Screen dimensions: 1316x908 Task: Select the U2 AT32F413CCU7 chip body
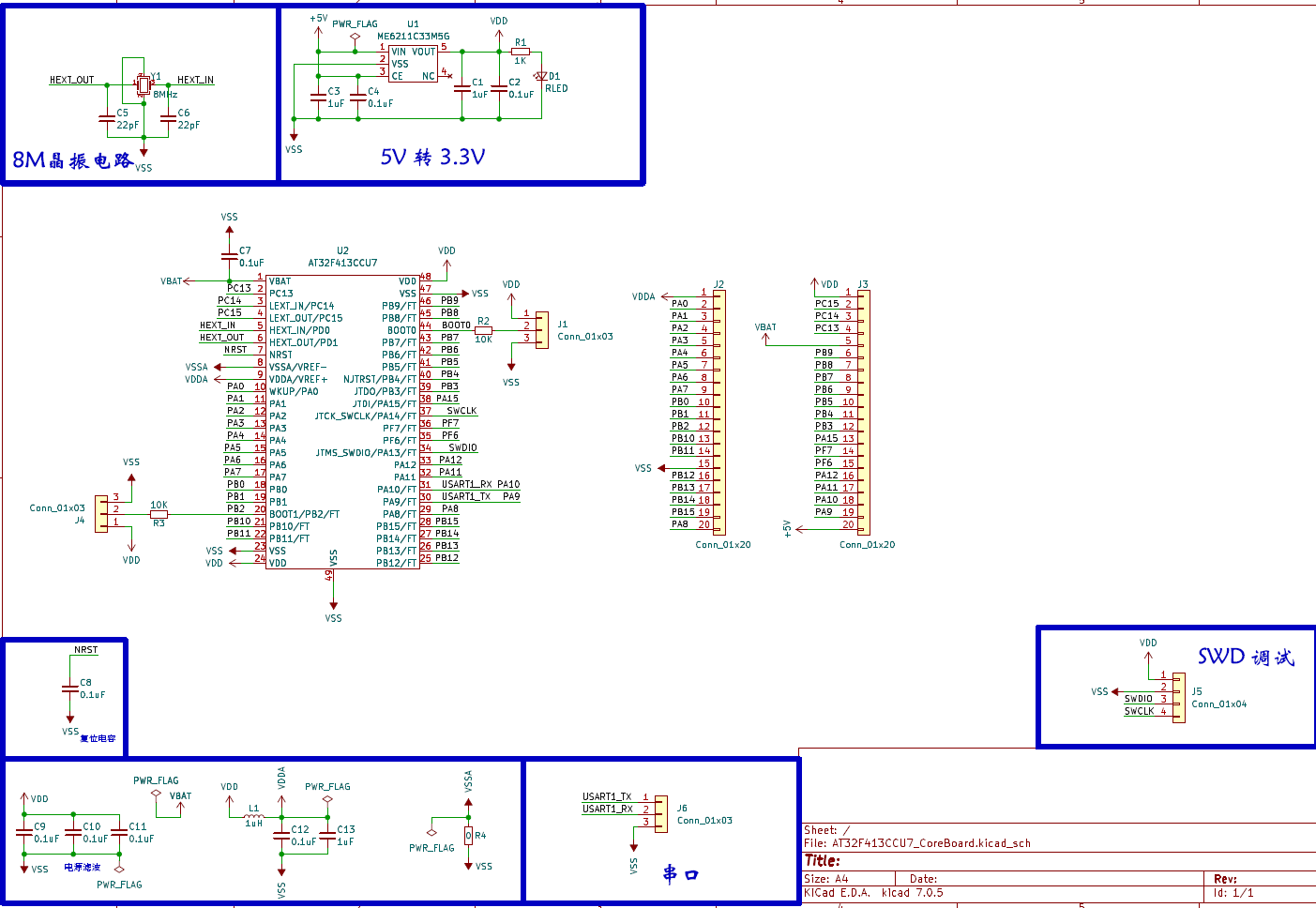(342, 422)
